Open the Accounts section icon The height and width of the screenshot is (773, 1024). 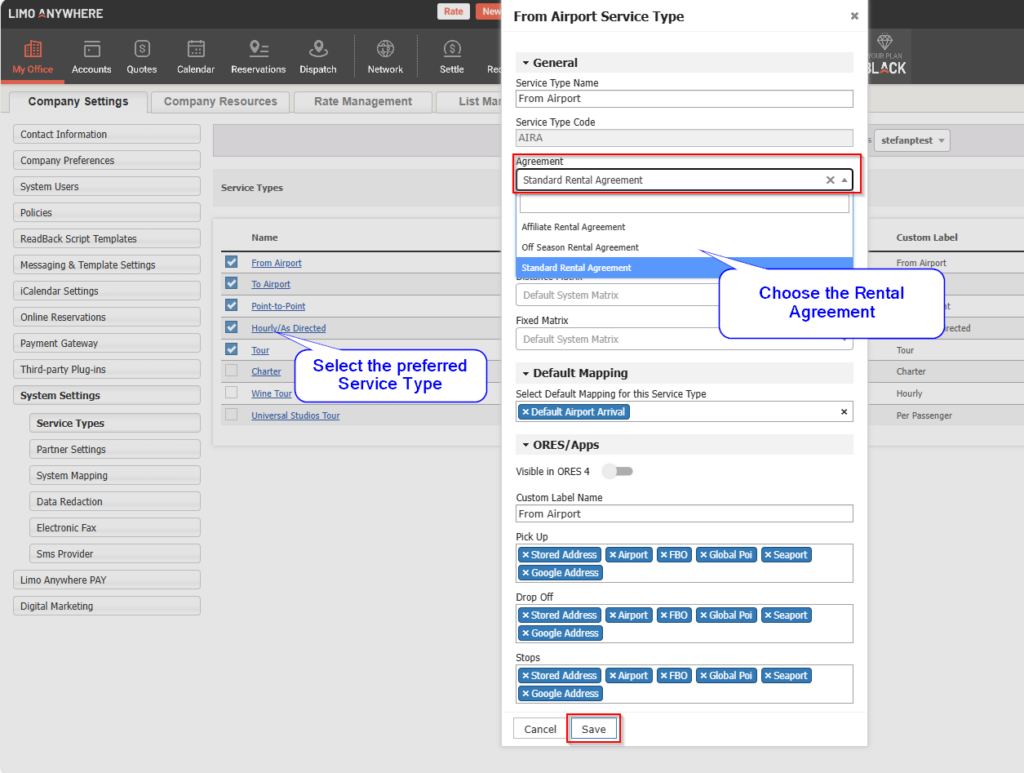pyautogui.click(x=91, y=50)
